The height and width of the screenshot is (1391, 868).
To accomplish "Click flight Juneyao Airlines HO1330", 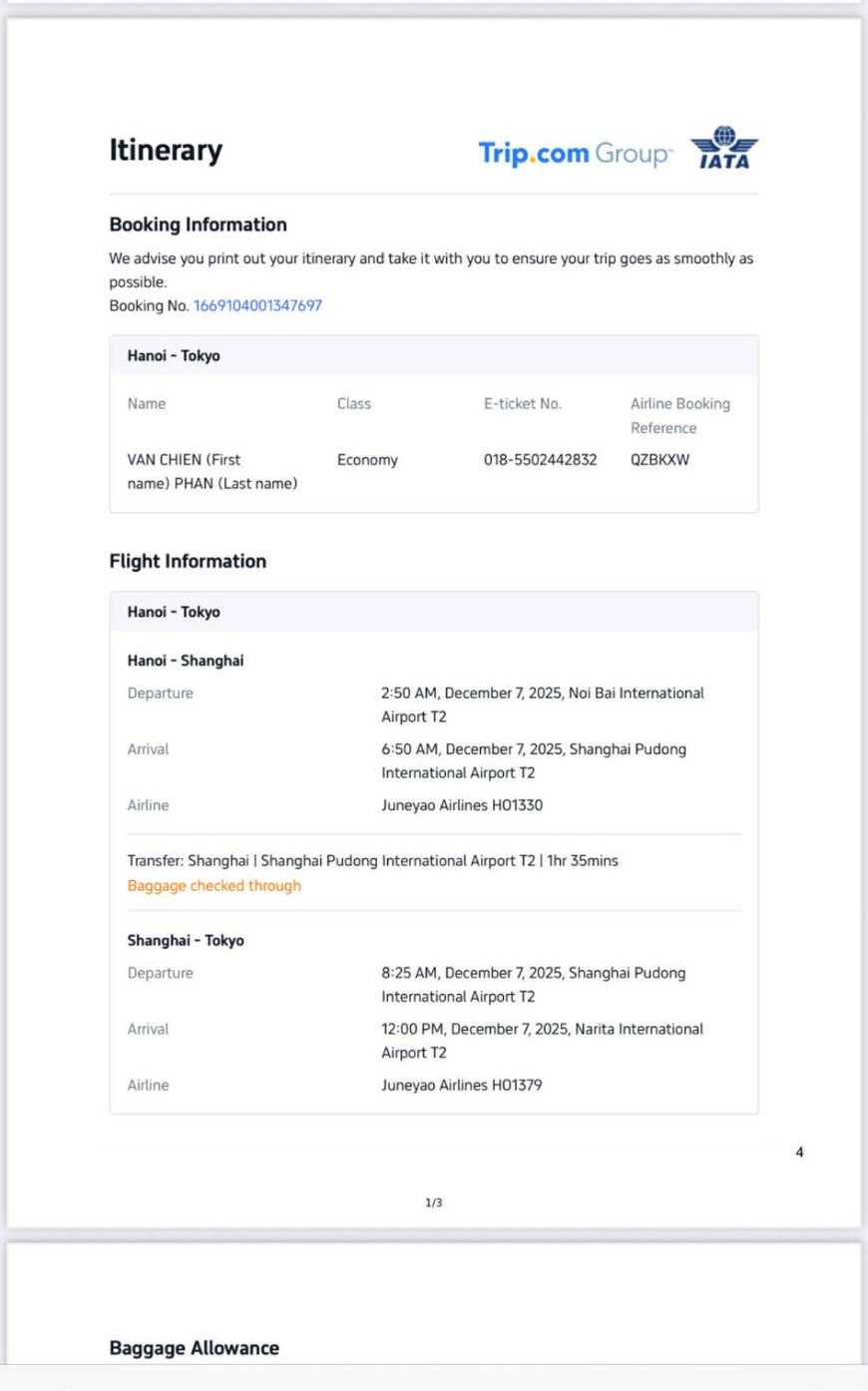I will click(462, 805).
